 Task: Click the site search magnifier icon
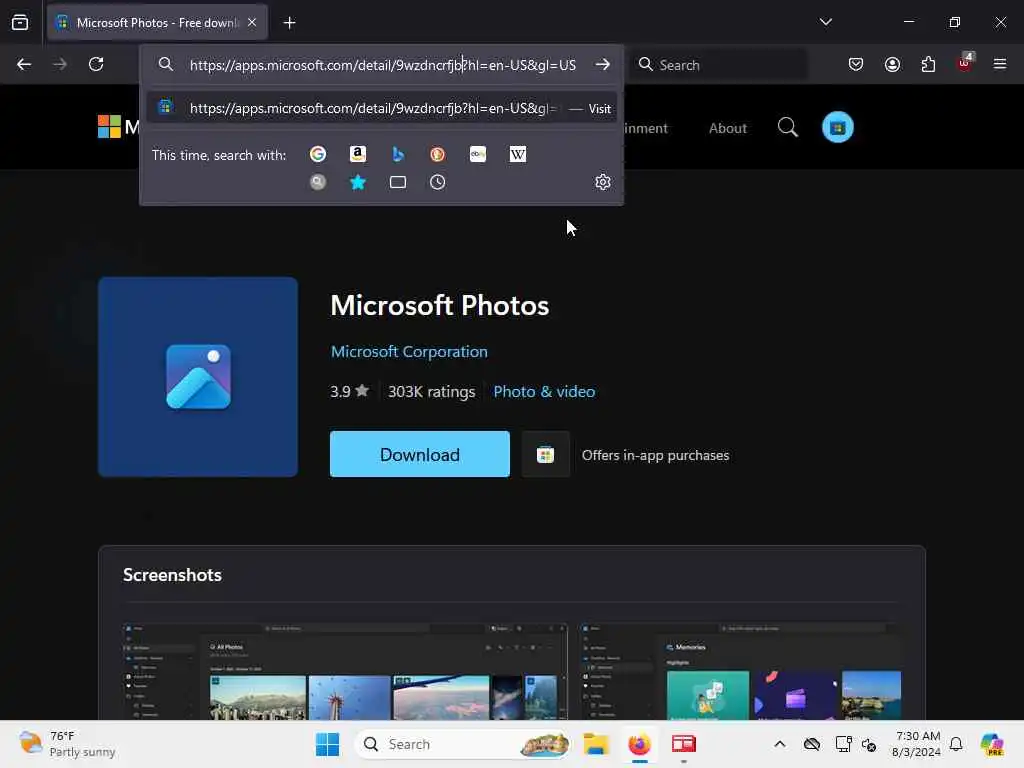coord(788,127)
